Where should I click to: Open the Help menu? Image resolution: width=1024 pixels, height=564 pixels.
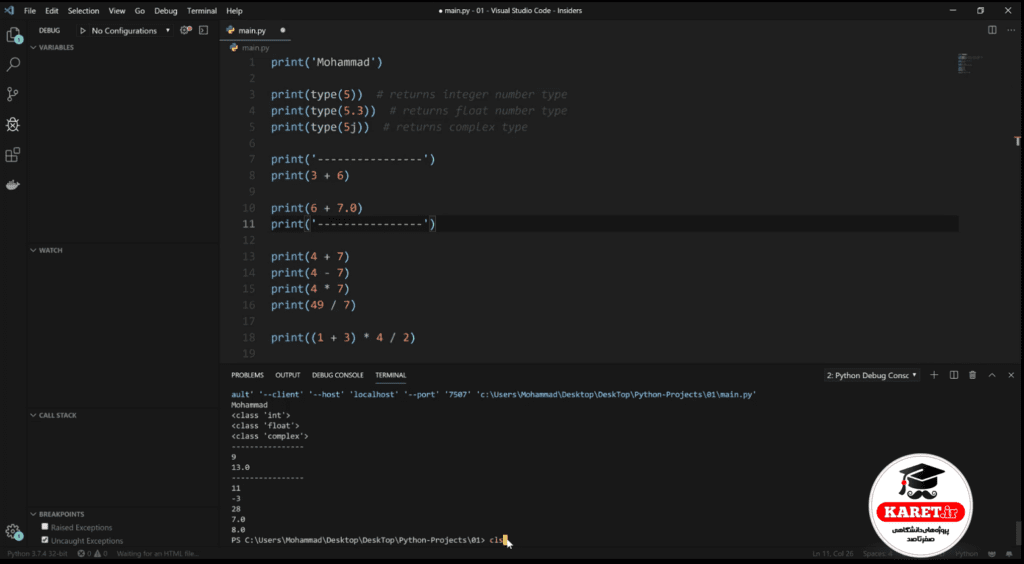234,10
